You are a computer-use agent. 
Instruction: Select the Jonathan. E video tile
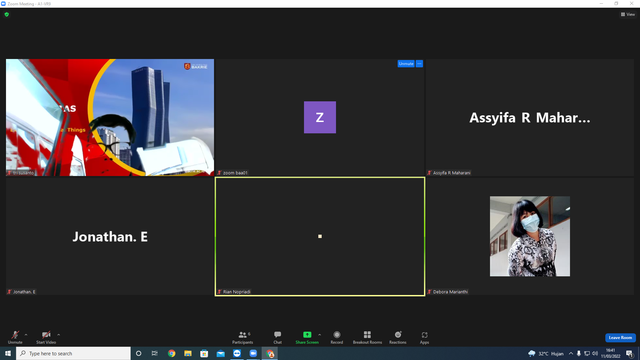(110, 236)
